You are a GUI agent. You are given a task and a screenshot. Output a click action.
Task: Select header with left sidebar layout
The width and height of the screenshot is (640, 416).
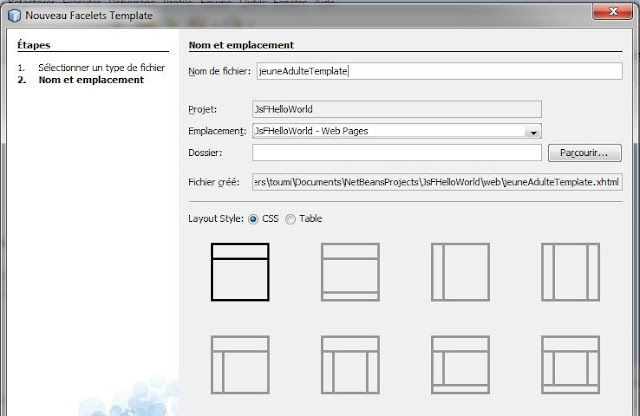[x=240, y=365]
